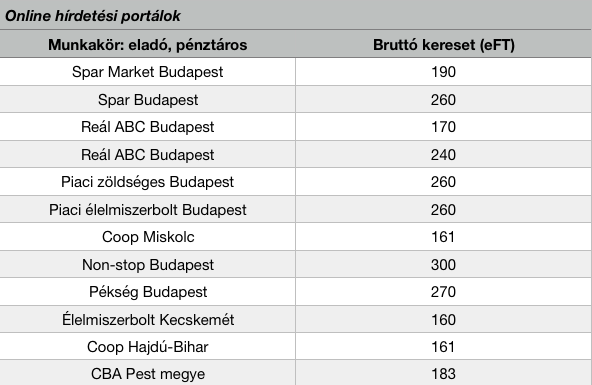Select the 'Coop Hajdú-Bihar' cell
The height and width of the screenshot is (385, 592).
148,346
